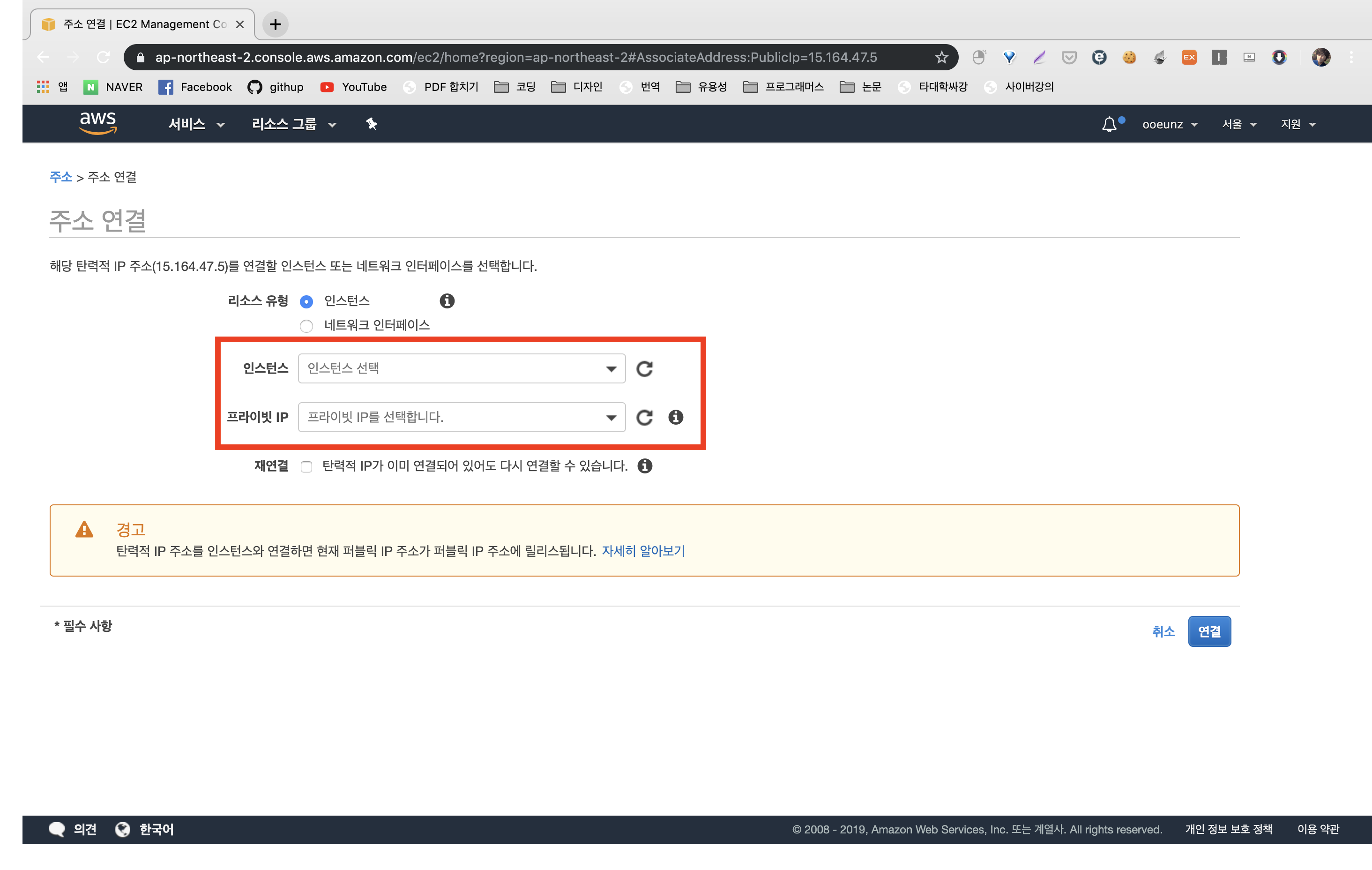Enable the 재연결 checkbox
This screenshot has width=1372, height=870.
coord(306,467)
